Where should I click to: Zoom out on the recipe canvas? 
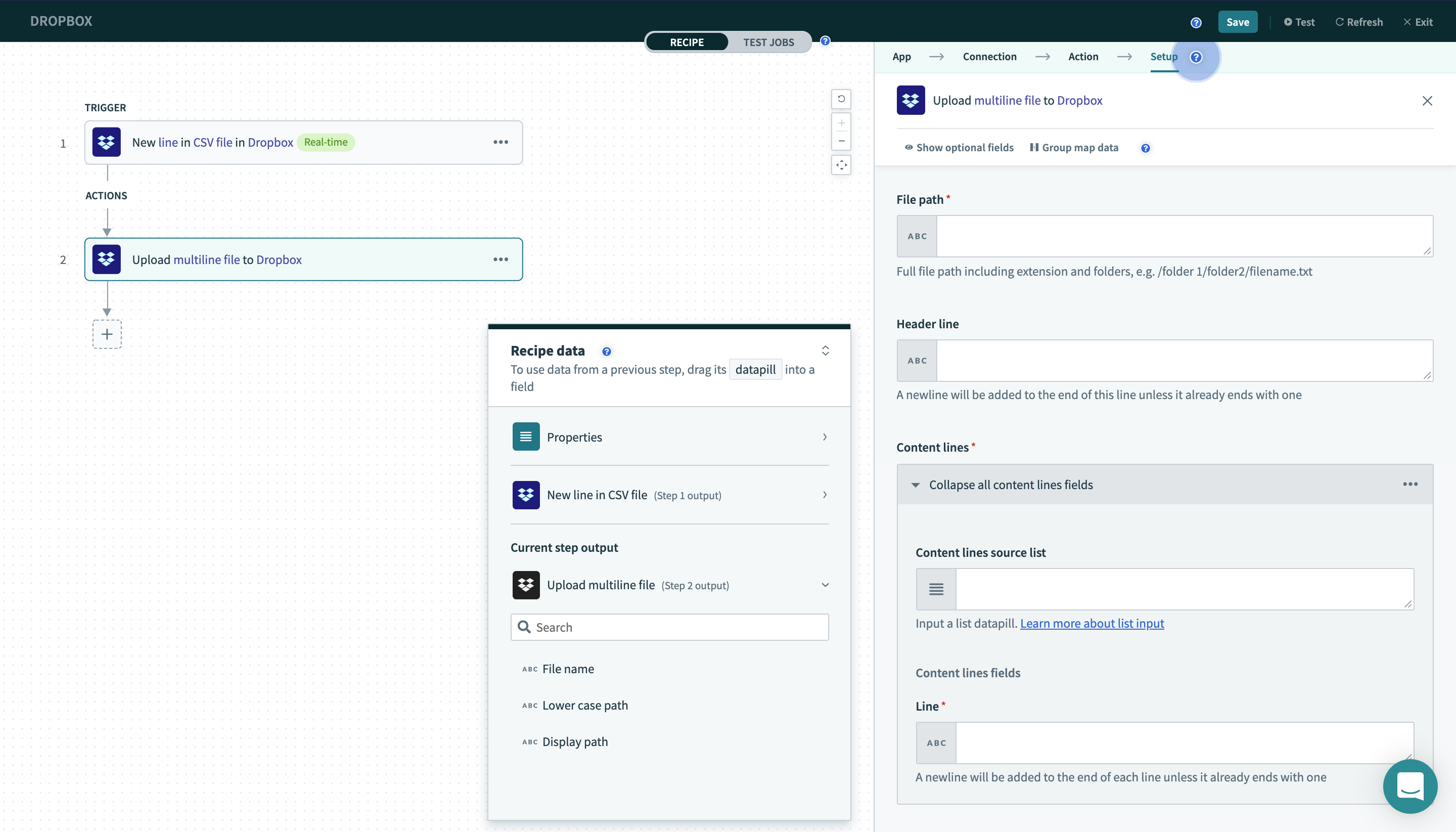841,141
